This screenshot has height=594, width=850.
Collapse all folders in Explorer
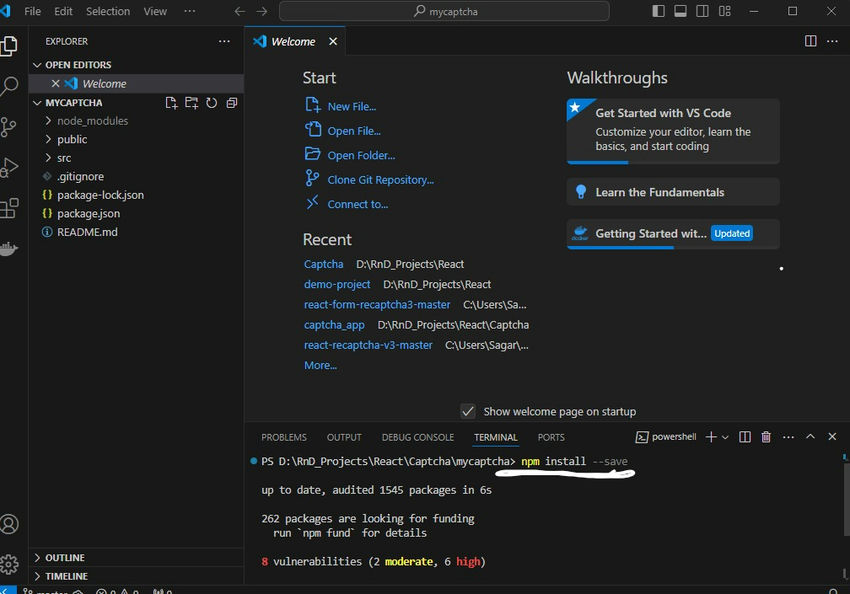pyautogui.click(x=232, y=103)
